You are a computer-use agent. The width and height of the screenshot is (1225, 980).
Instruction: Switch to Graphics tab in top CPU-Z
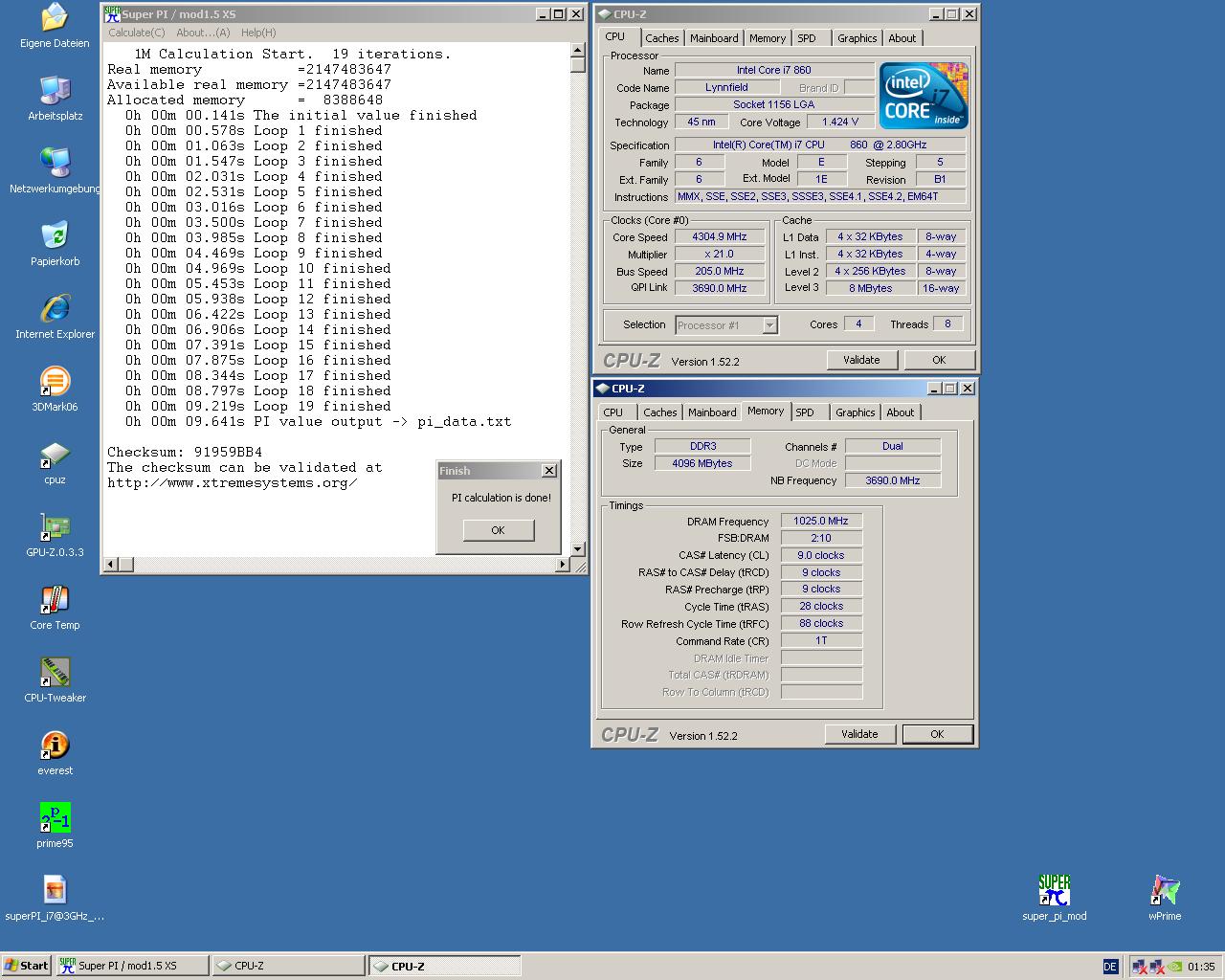click(x=857, y=38)
